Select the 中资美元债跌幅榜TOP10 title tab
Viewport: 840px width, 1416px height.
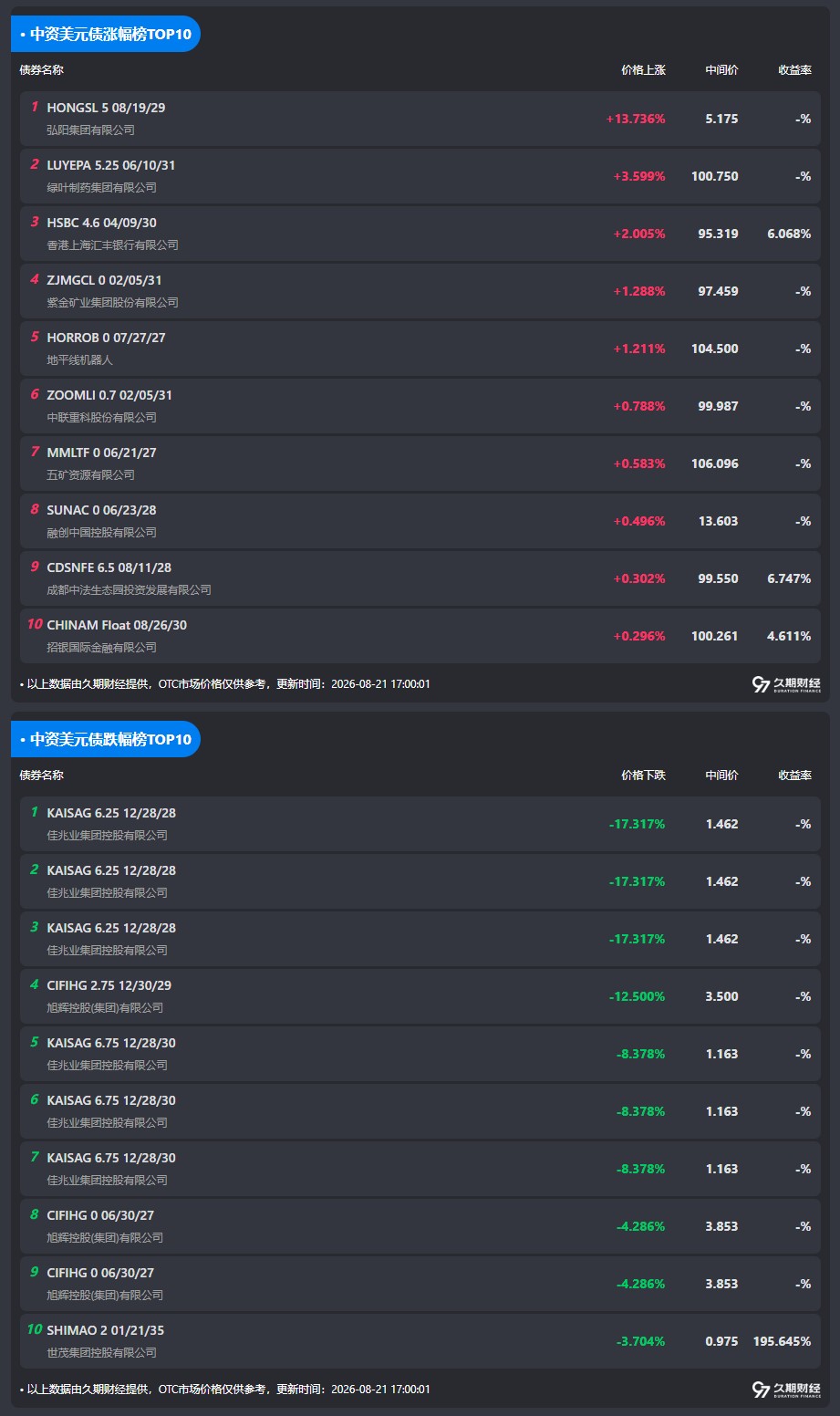point(106,739)
